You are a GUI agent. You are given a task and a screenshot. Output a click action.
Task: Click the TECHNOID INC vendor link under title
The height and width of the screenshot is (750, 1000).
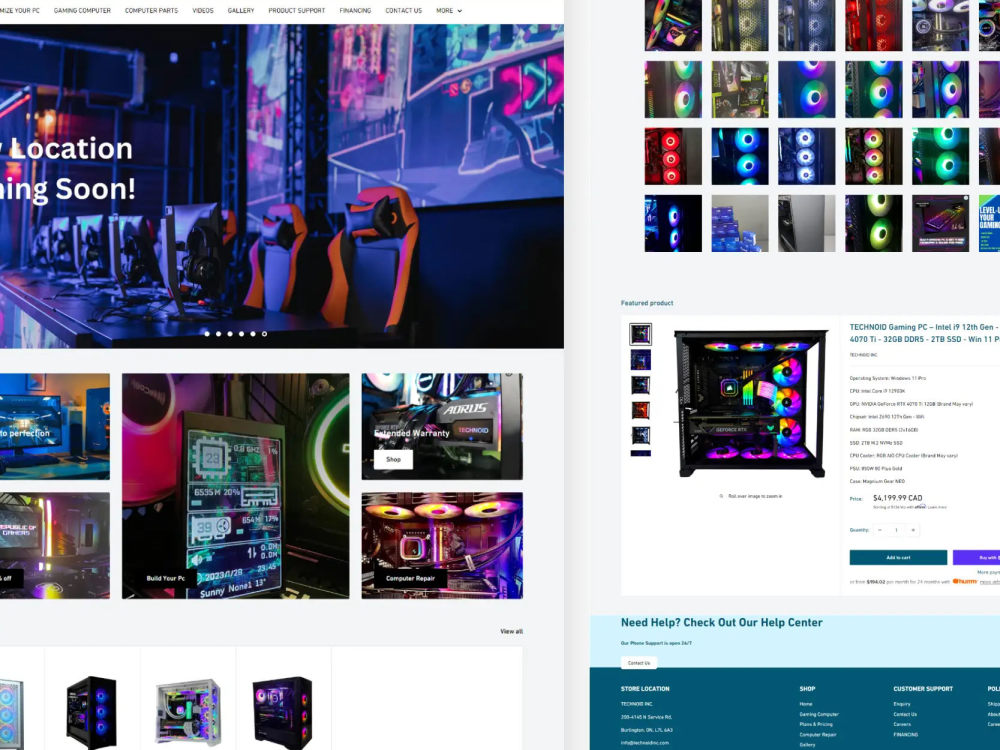tap(863, 355)
